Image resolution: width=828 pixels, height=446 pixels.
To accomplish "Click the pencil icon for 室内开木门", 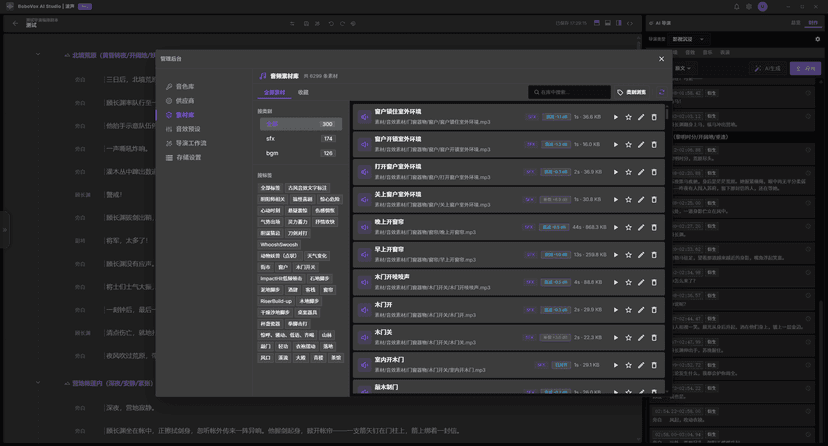I will [x=641, y=365].
